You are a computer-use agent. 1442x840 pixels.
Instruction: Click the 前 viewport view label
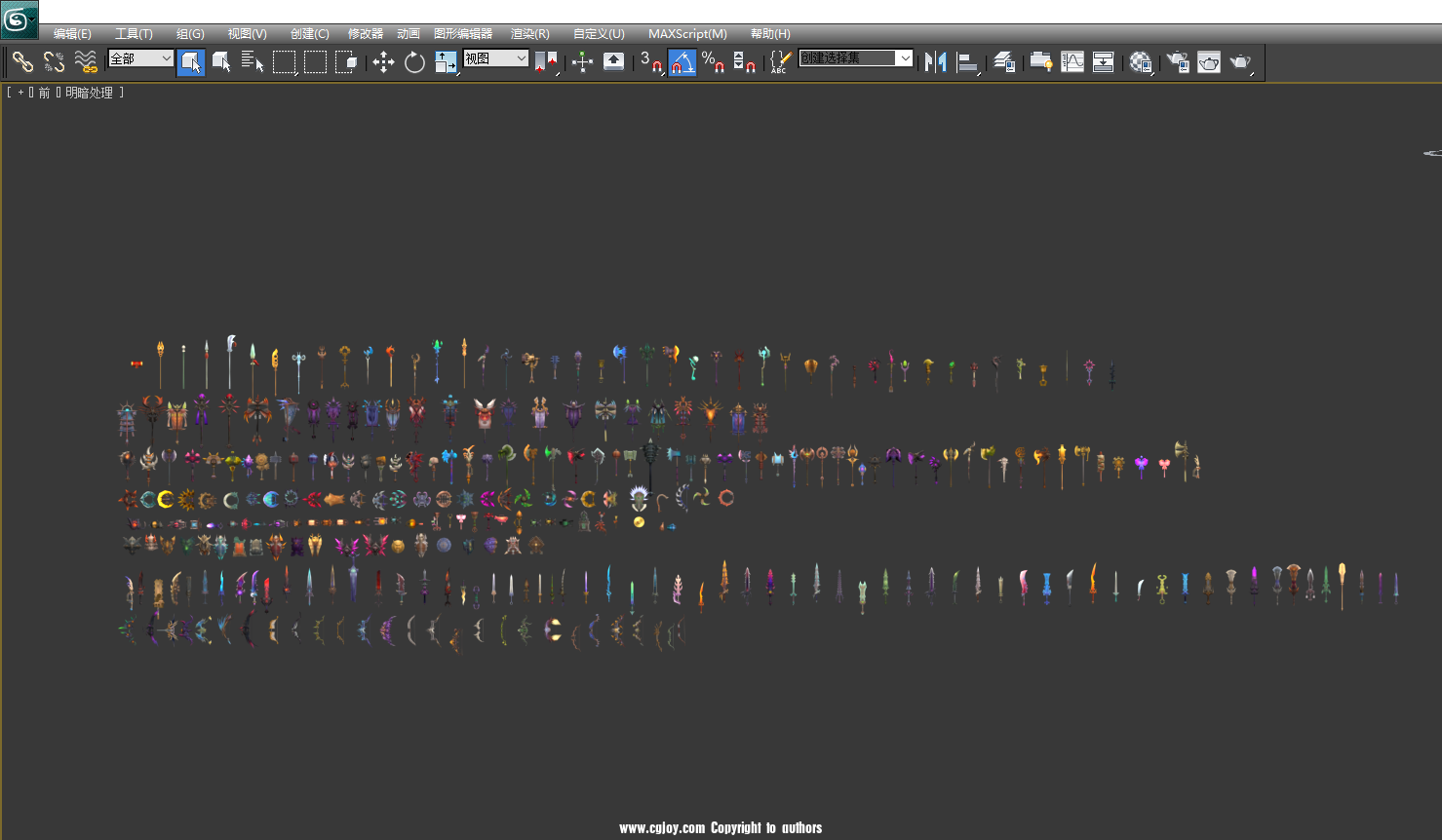pos(44,93)
